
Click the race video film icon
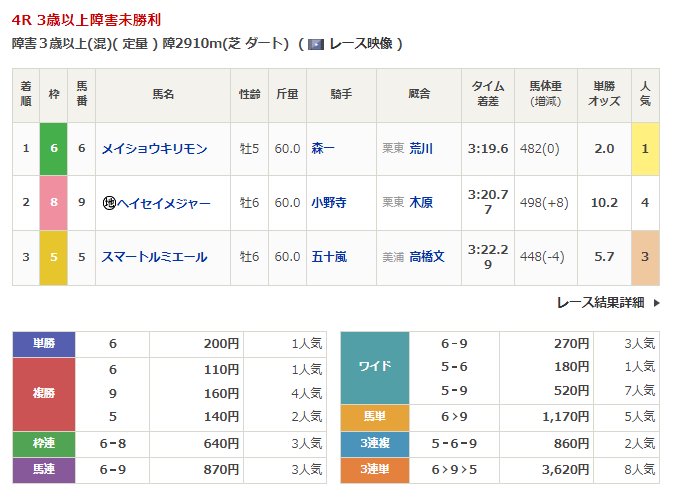[x=316, y=44]
